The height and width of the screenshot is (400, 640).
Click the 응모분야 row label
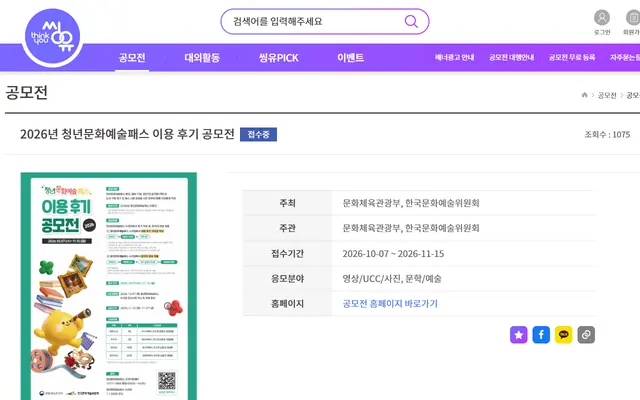287,279
